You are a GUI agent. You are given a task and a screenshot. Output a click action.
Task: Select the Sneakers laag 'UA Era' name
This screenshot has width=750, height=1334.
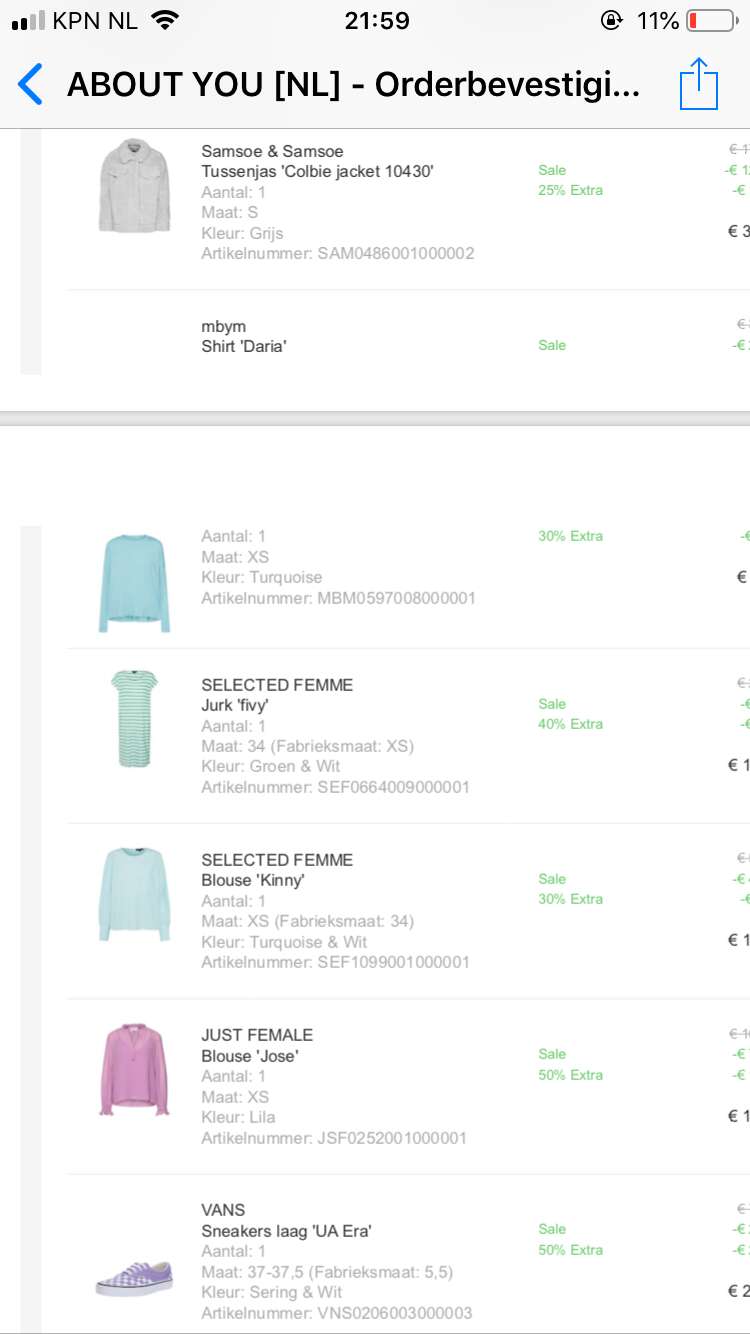tap(287, 1230)
